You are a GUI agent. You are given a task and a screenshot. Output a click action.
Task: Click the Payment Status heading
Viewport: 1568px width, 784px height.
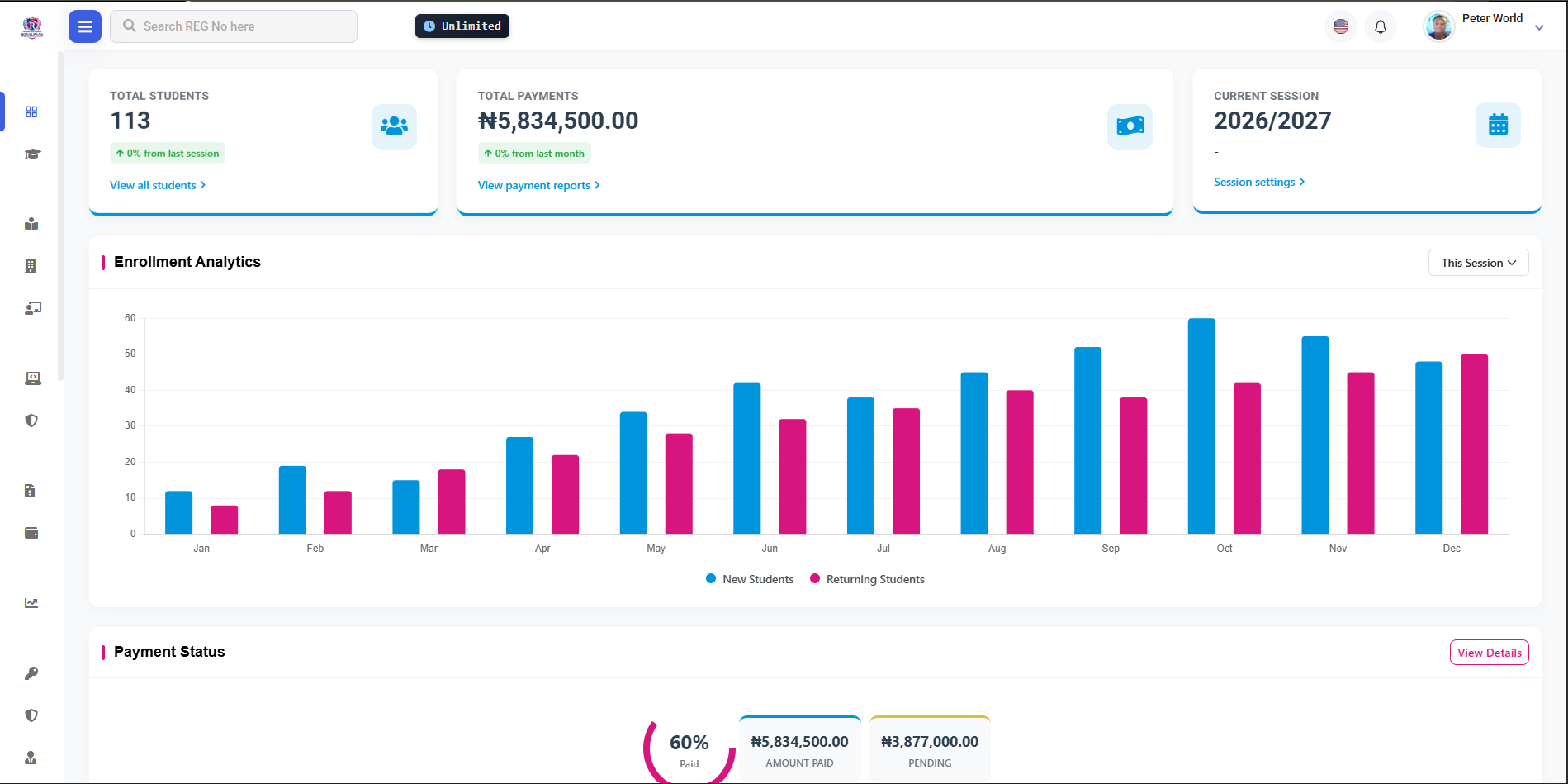tap(169, 652)
